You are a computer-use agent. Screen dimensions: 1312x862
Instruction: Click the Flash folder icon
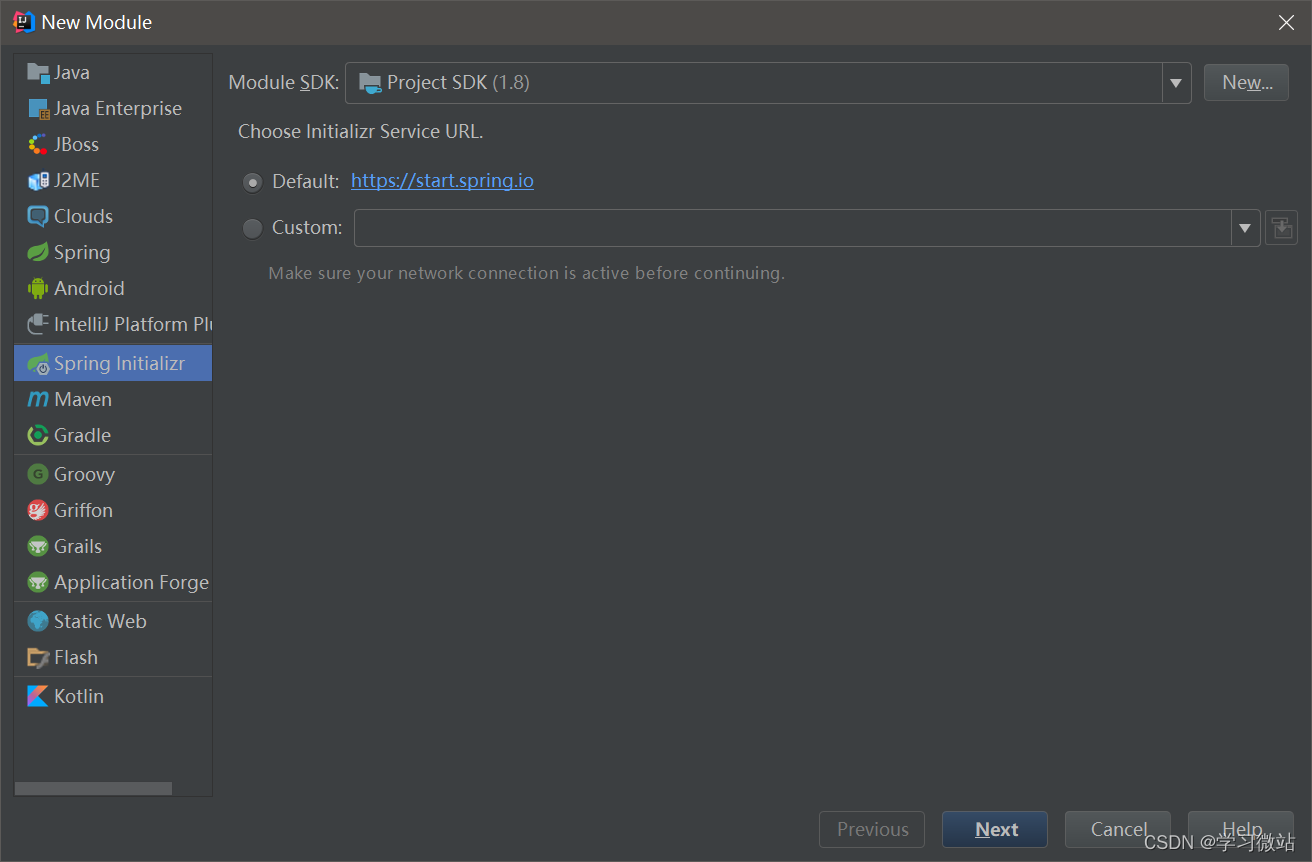[x=38, y=657]
